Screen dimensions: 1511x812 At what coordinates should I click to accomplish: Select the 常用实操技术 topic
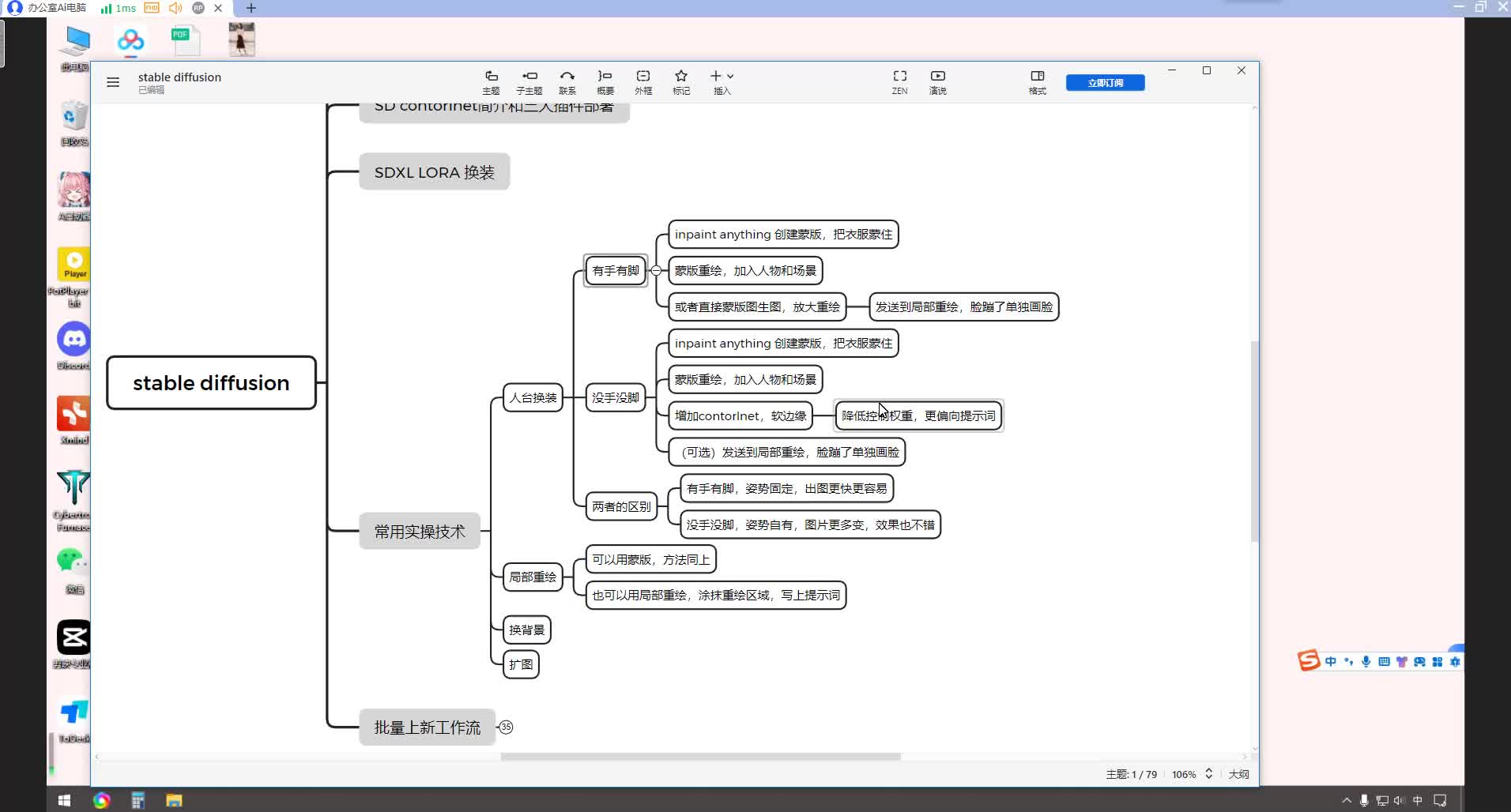420,532
